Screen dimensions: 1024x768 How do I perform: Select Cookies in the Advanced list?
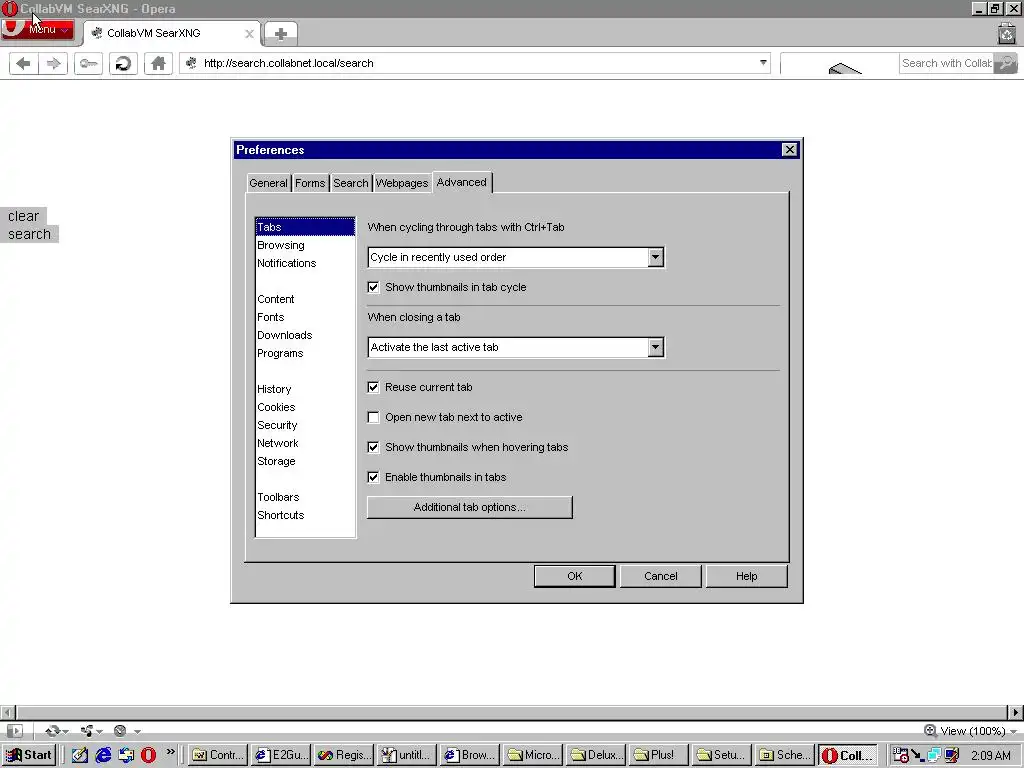pyautogui.click(x=305, y=408)
